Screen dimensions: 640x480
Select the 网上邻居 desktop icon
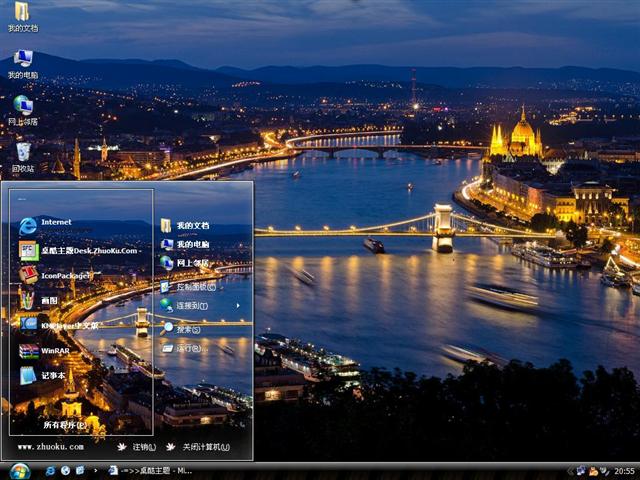click(x=23, y=111)
